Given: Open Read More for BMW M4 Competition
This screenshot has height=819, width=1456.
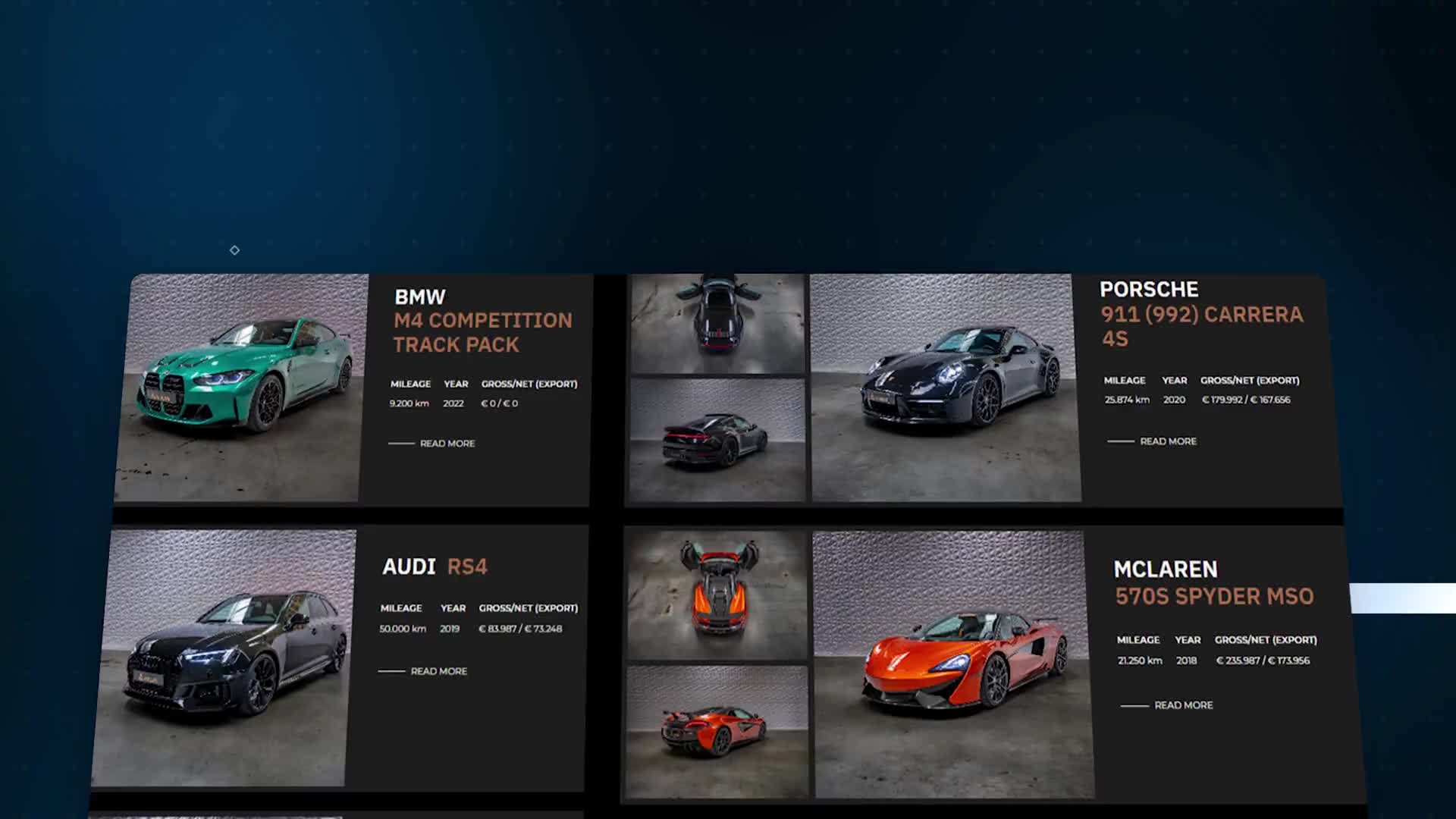Looking at the screenshot, I should point(431,444).
